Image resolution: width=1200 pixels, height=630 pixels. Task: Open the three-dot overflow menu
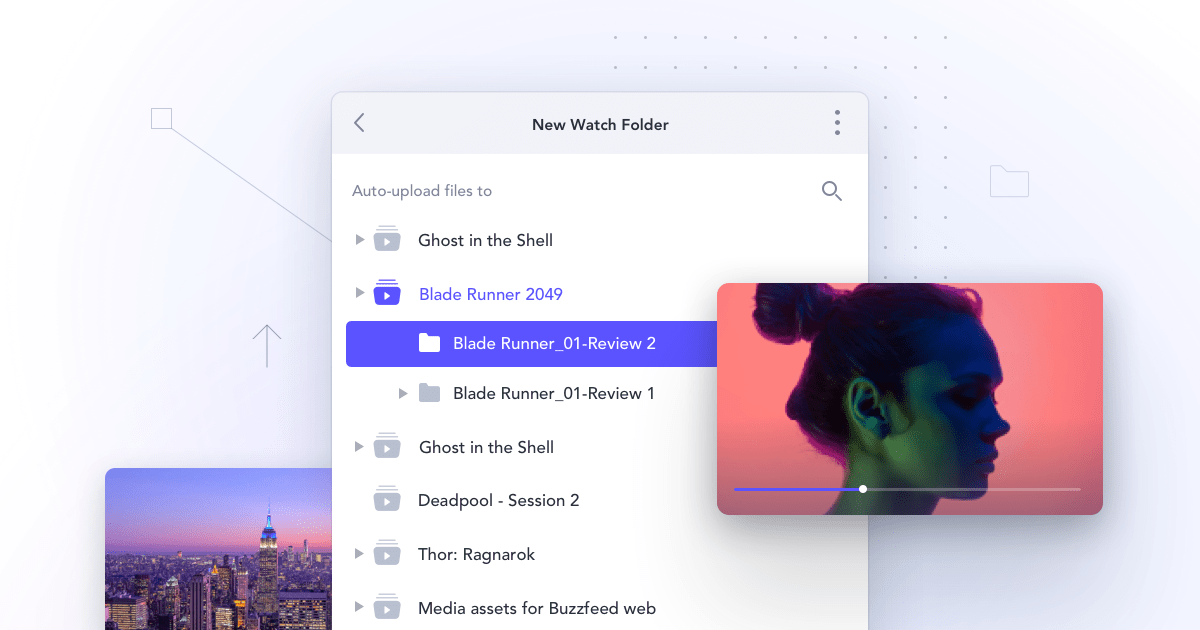(837, 122)
